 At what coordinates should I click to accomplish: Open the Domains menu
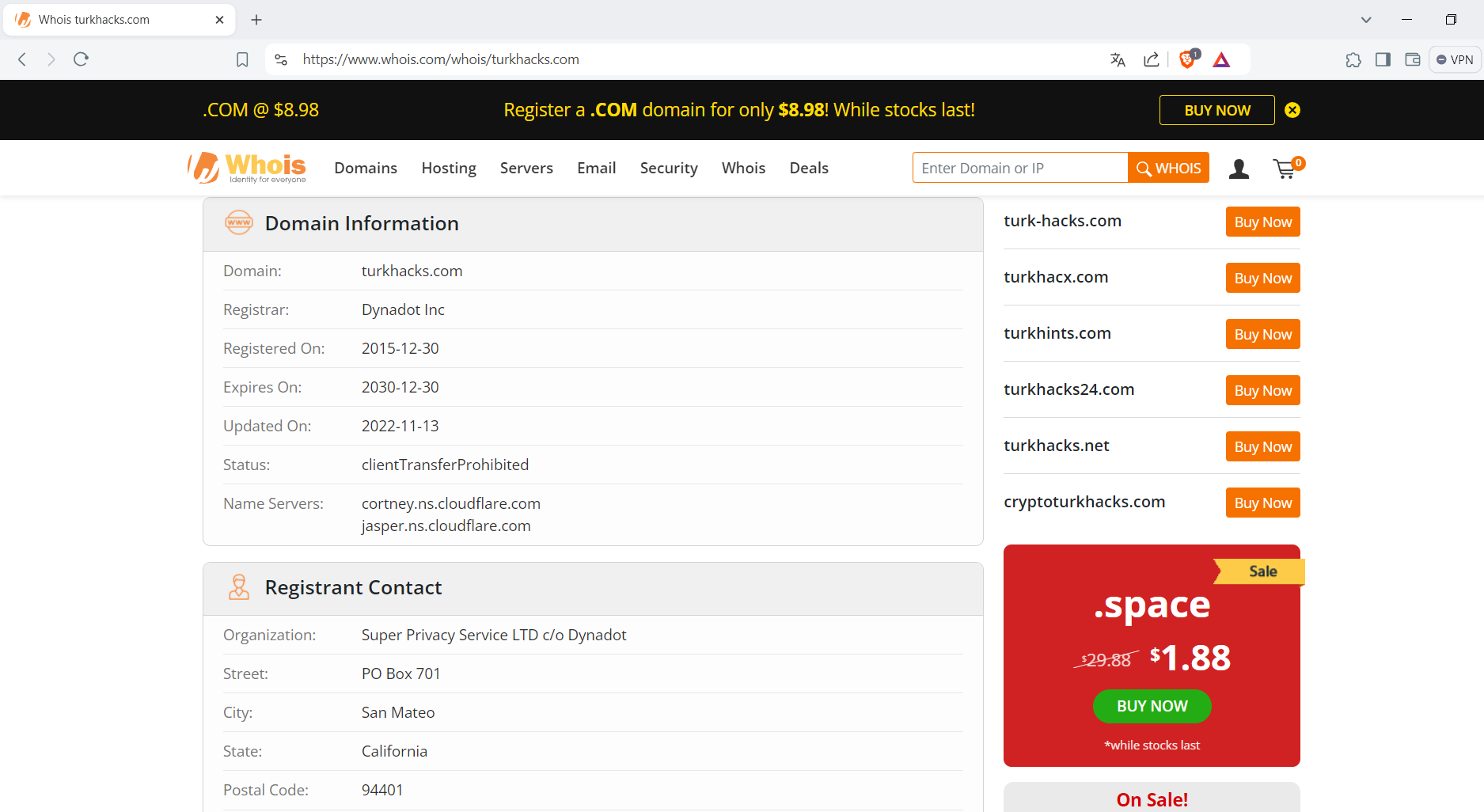pyautogui.click(x=366, y=168)
